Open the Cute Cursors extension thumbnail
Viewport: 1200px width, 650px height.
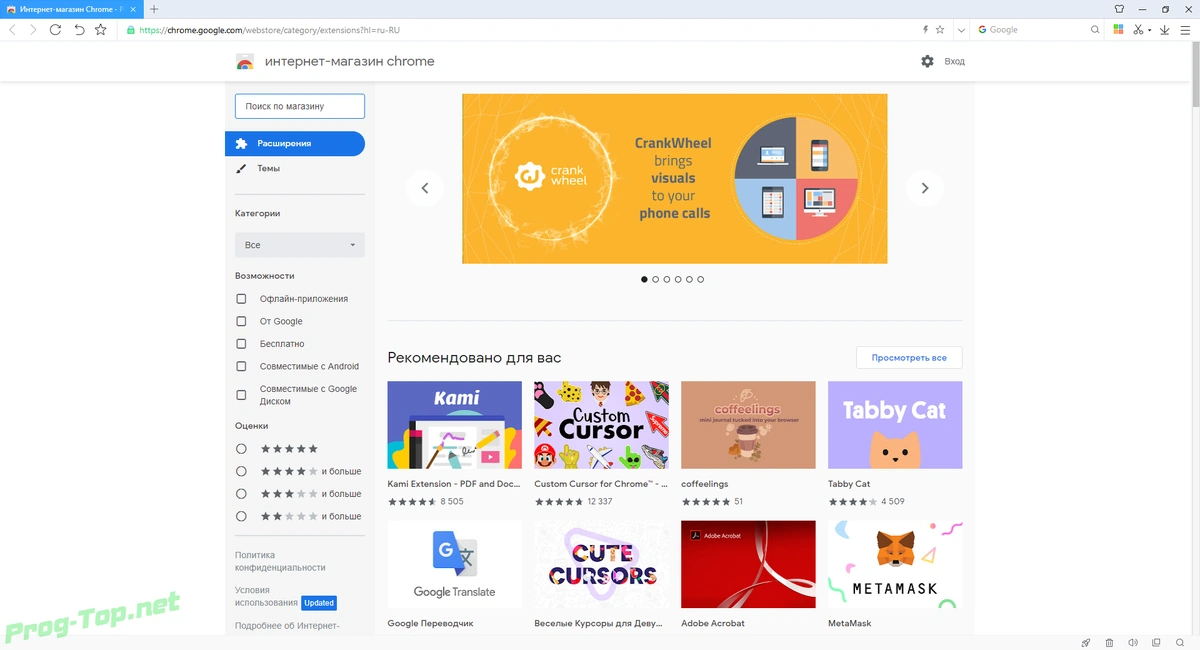click(601, 564)
